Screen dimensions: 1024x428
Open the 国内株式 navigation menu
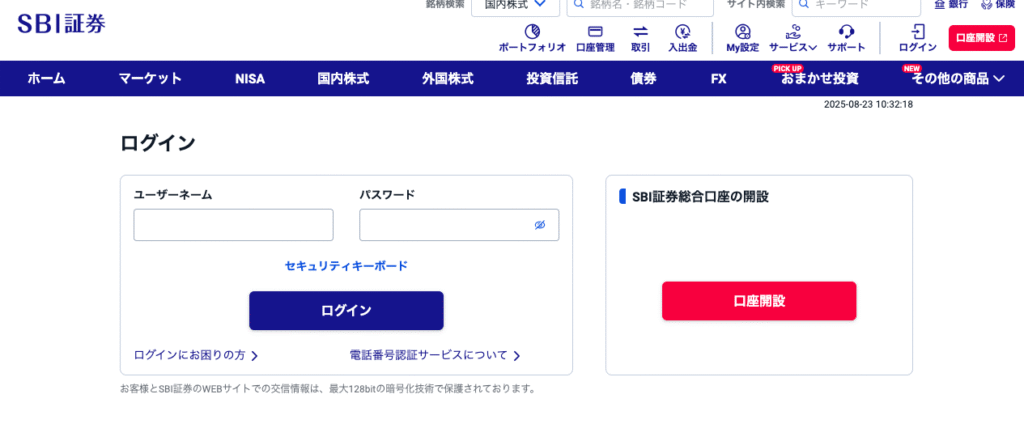[x=344, y=79]
